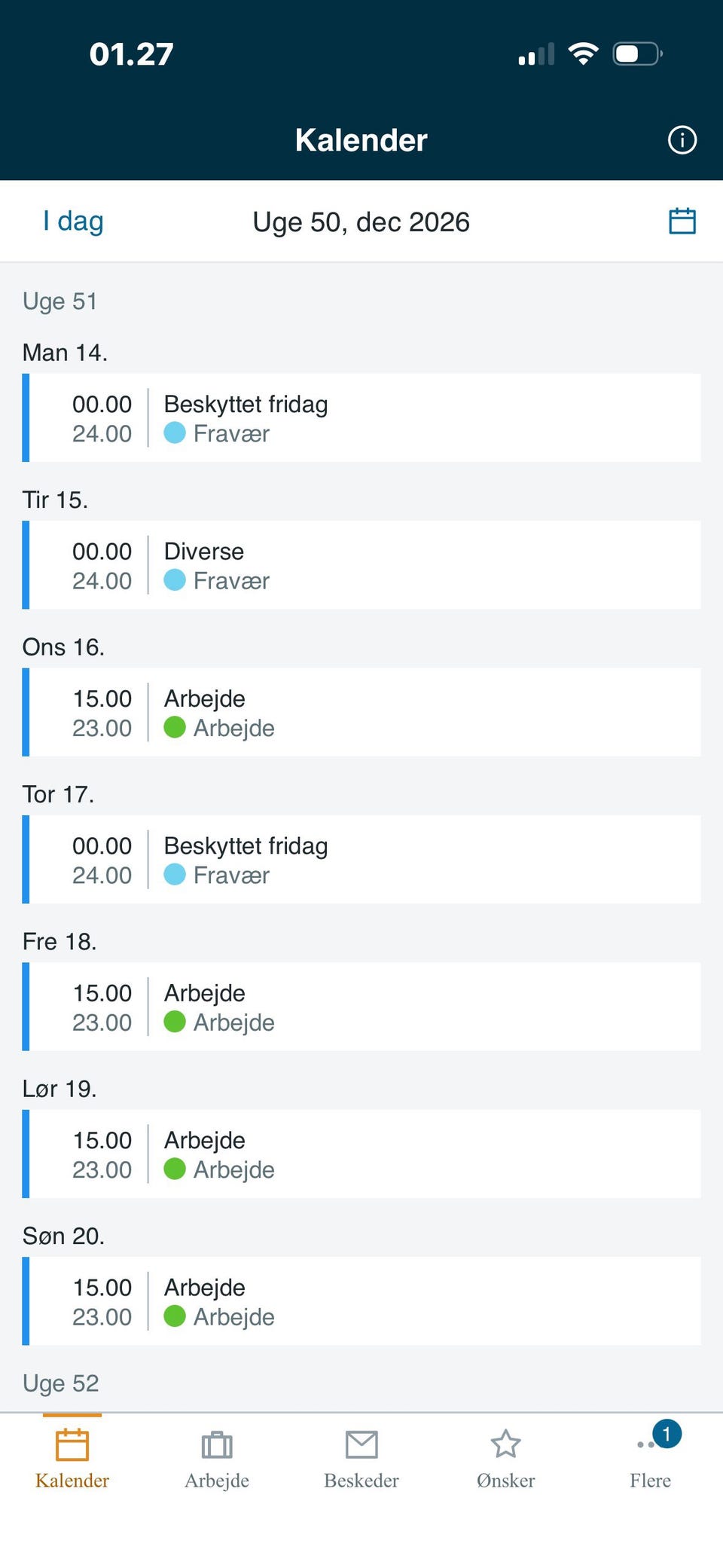The image size is (723, 1568).
Task: Select the Uge 50, dec 2026 title
Action: click(361, 222)
